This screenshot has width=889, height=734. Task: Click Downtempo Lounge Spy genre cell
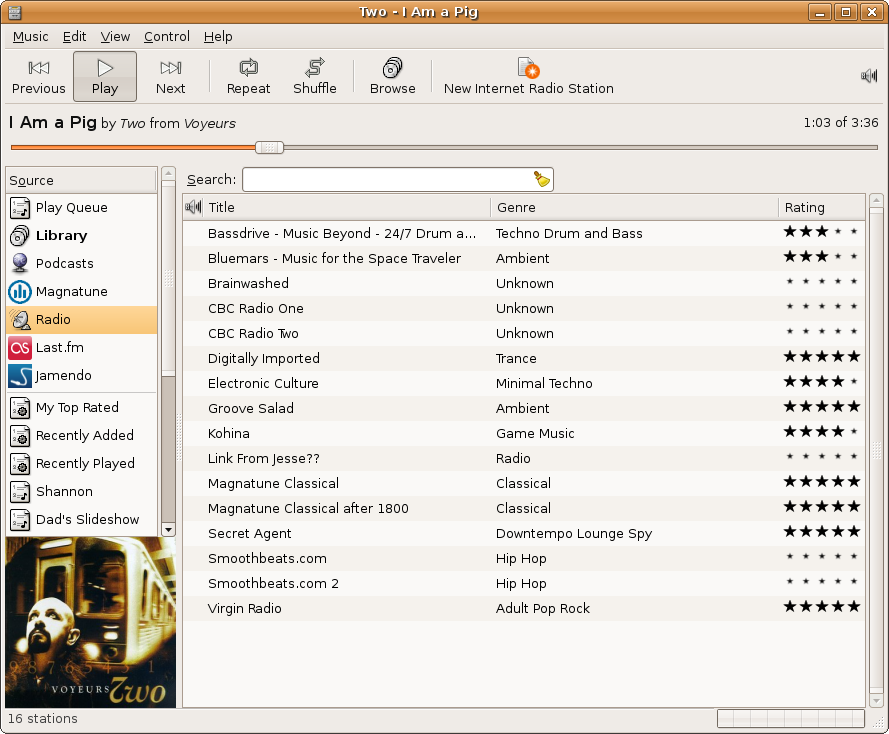tap(574, 533)
